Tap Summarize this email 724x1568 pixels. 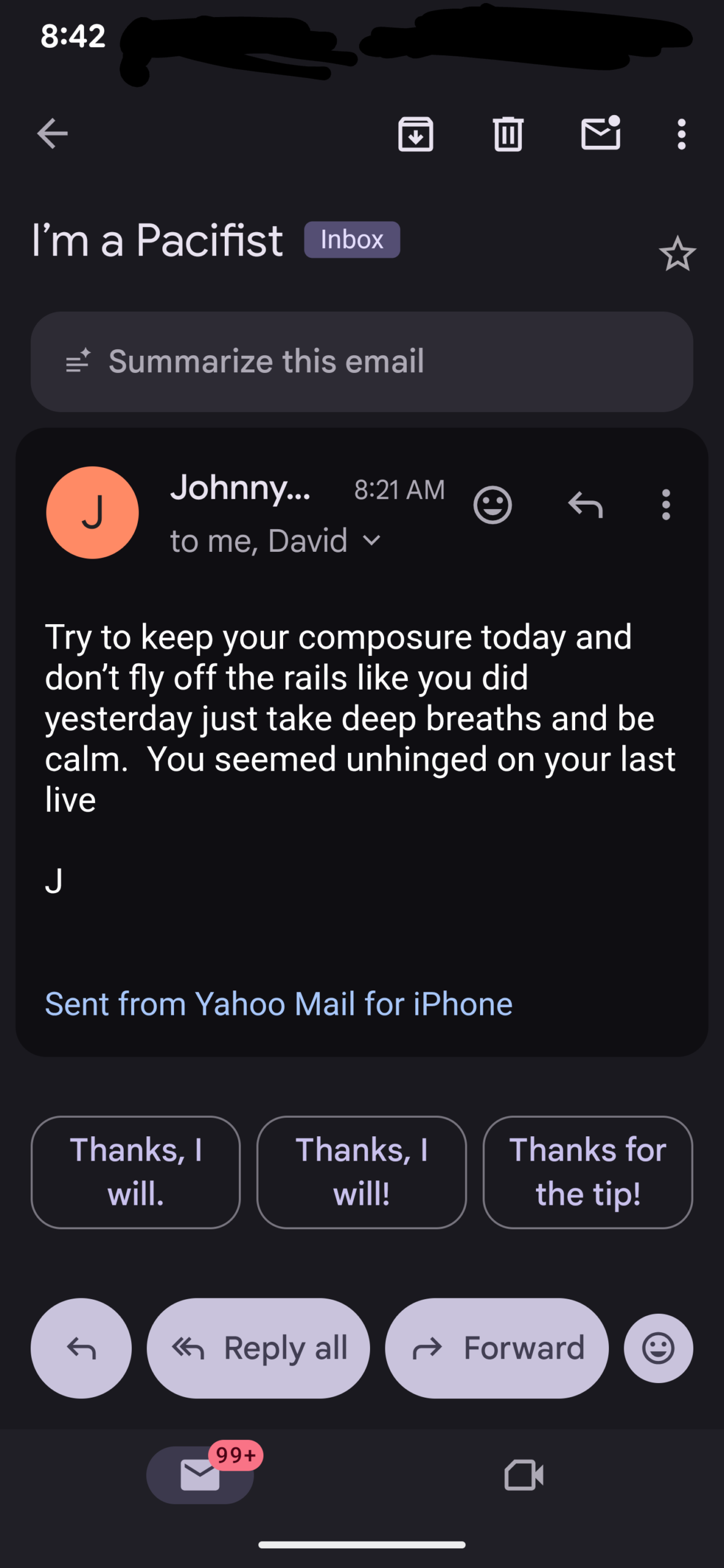pyautogui.click(x=362, y=361)
